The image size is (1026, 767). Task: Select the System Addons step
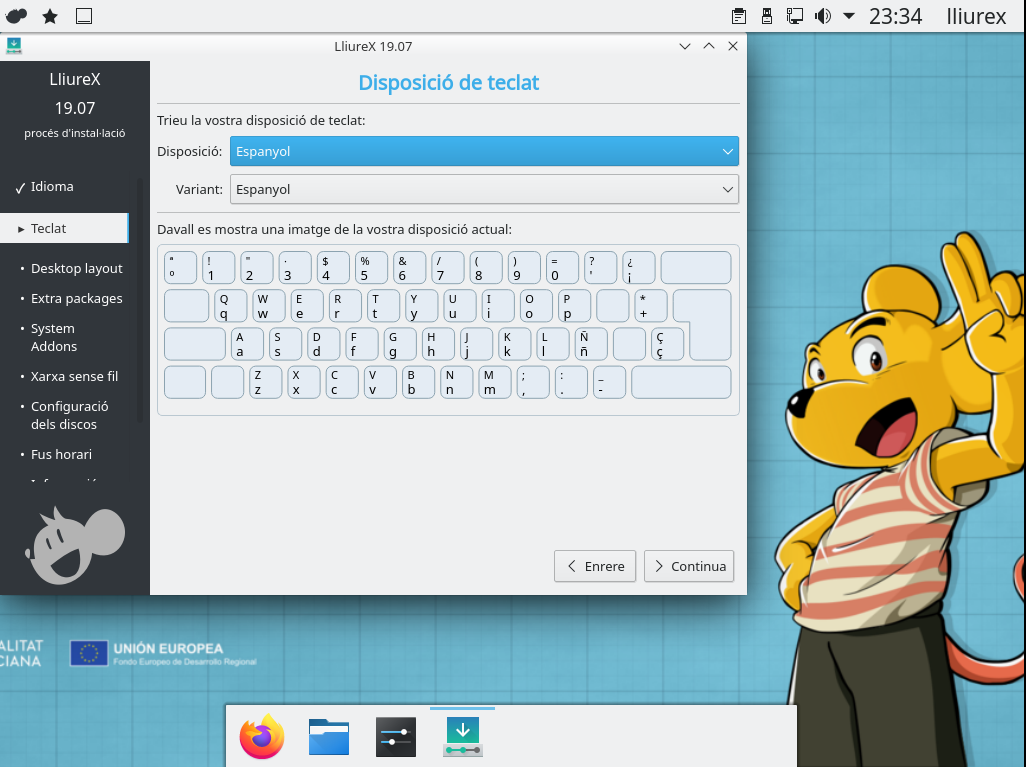(x=54, y=338)
